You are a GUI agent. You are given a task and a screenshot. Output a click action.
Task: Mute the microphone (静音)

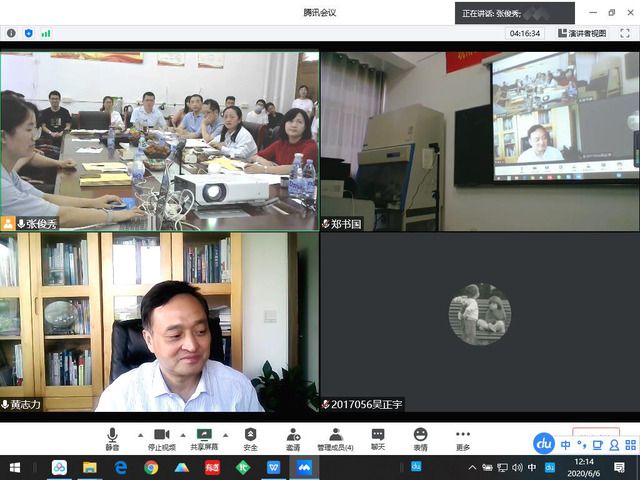112,438
